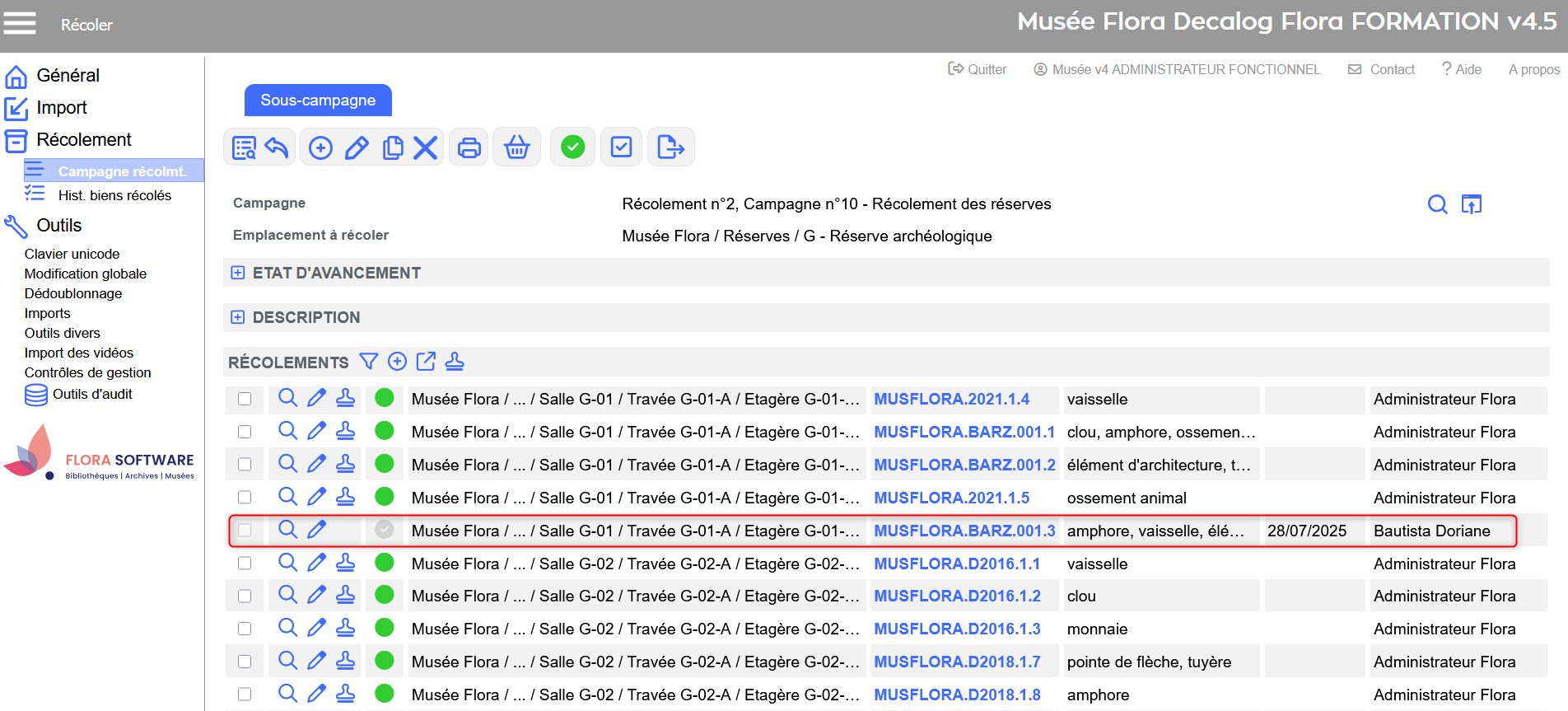Check the box for MUSFLORA.2021.1.4 row
The width and height of the screenshot is (1568, 711).
click(245, 399)
